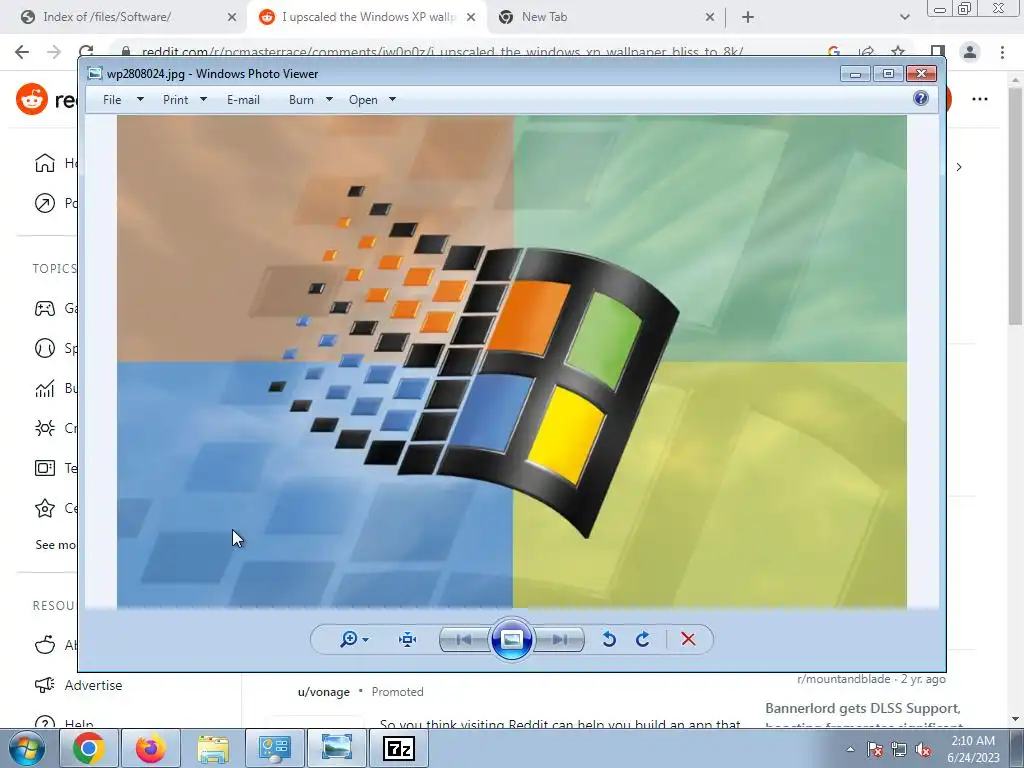
Task: Open the Reddit Home sidebar icon
Action: coord(44,163)
